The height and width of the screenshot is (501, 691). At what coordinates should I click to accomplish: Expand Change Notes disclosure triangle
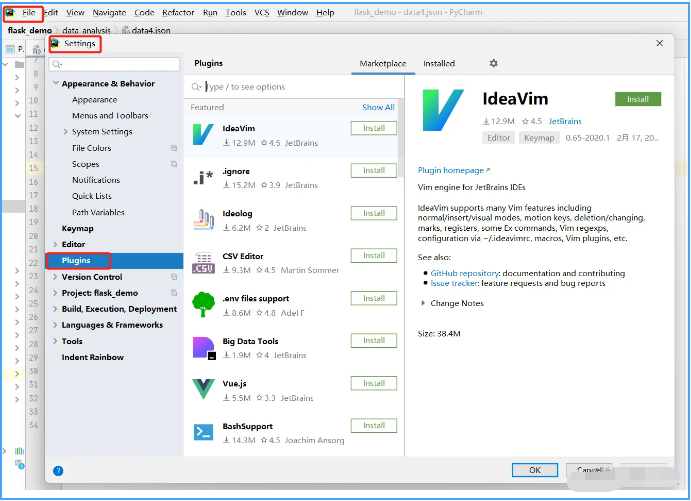tap(423, 303)
